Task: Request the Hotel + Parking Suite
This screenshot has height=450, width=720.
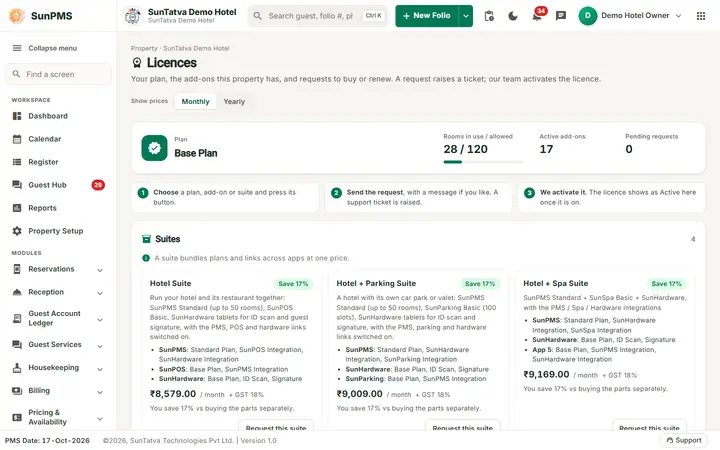Action: pyautogui.click(x=462, y=427)
